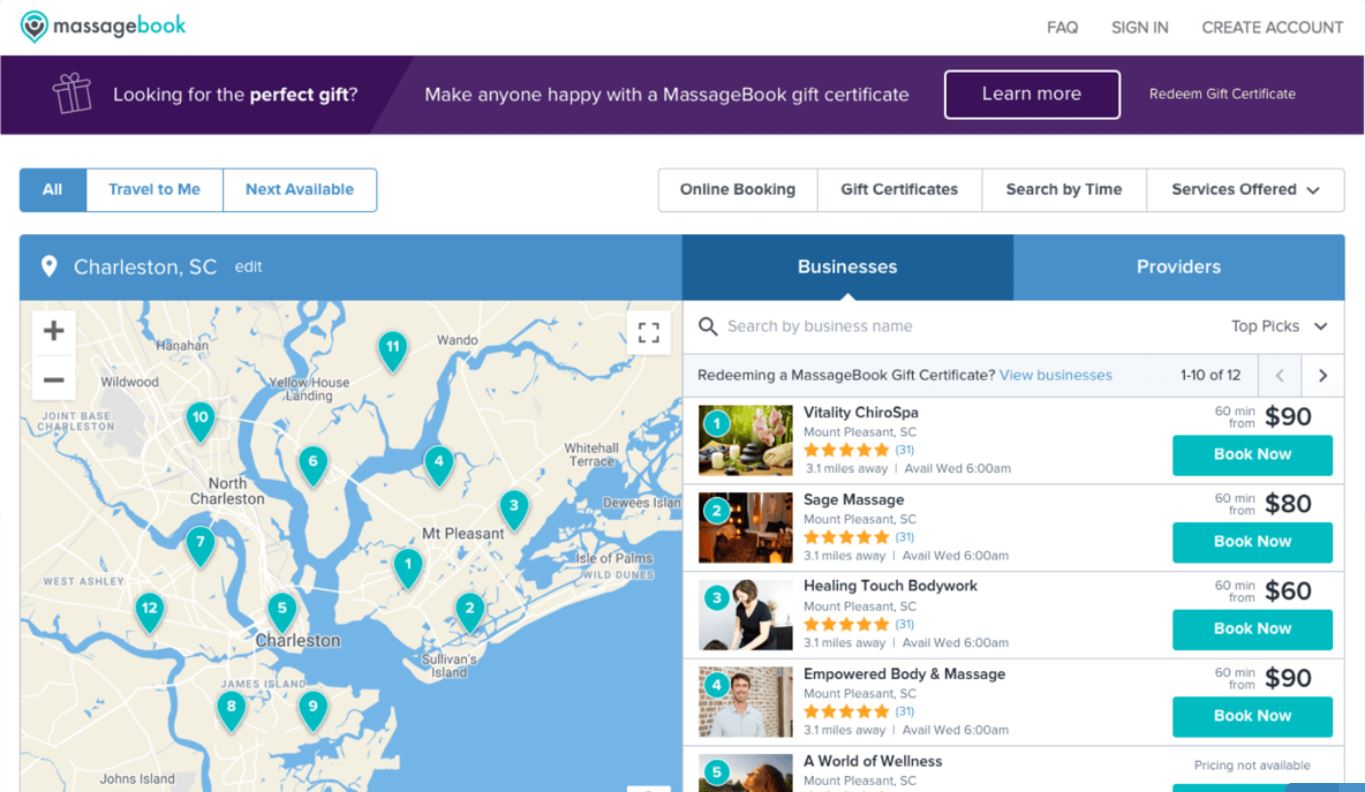Open the Top Picks sort dropdown

1278,326
